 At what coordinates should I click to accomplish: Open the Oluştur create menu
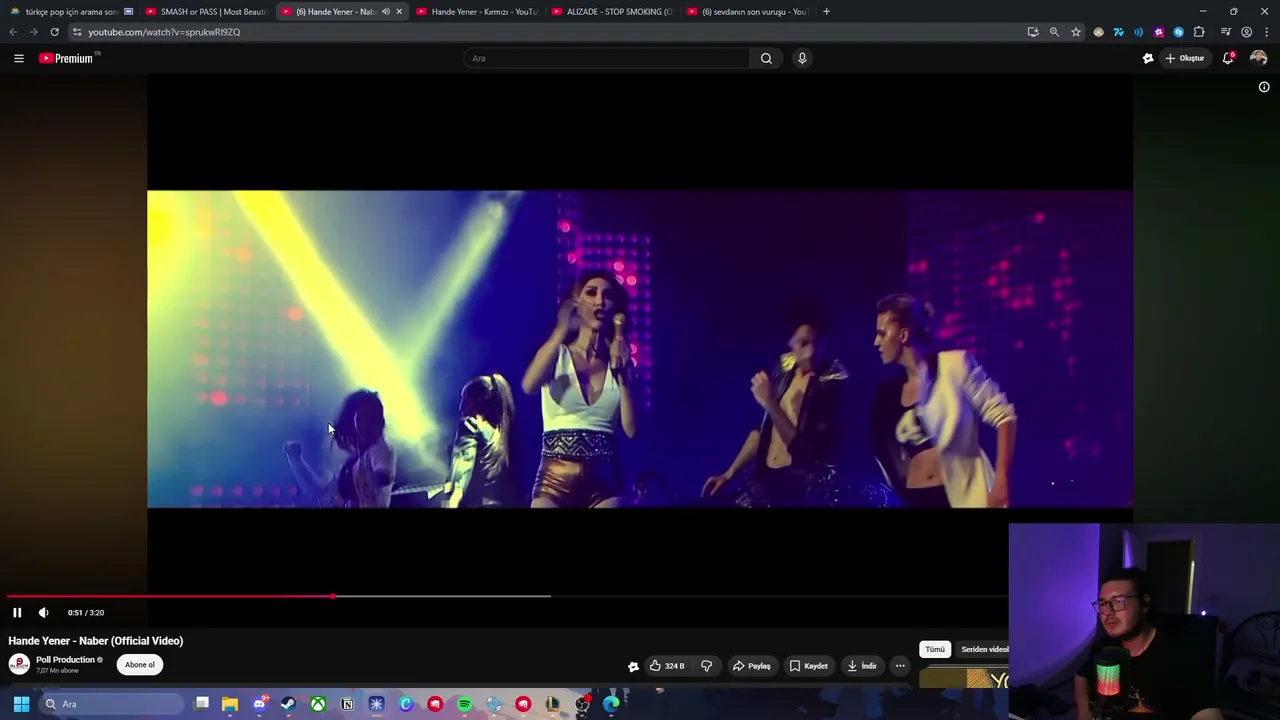pos(1185,58)
